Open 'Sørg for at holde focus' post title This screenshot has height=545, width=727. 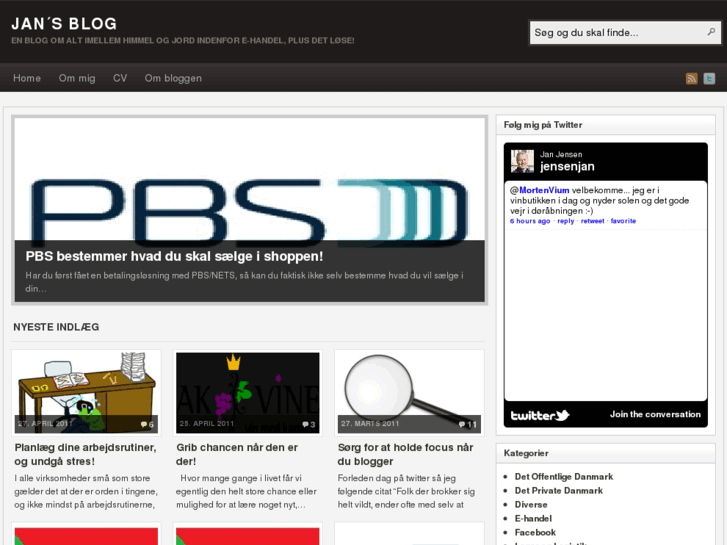pos(405,454)
